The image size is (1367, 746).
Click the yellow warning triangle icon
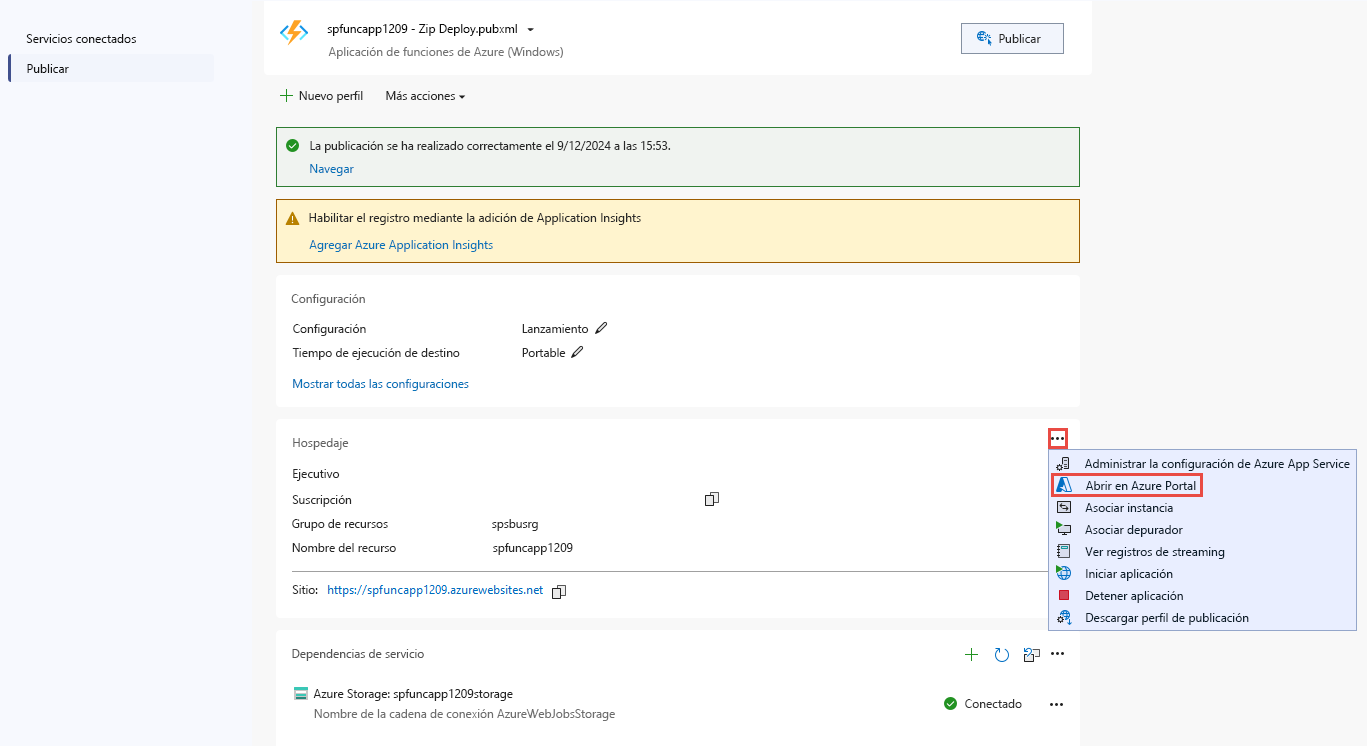[x=292, y=218]
